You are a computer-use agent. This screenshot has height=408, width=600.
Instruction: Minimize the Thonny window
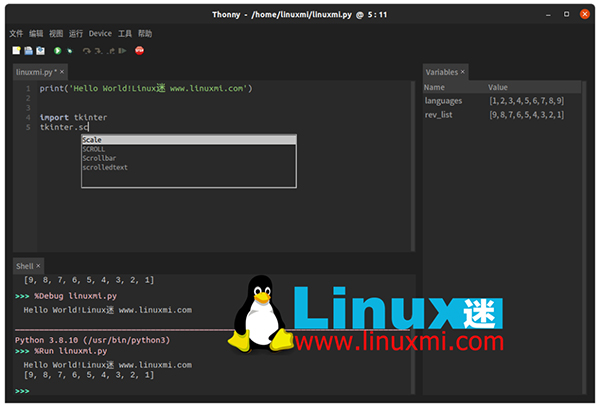548,15
